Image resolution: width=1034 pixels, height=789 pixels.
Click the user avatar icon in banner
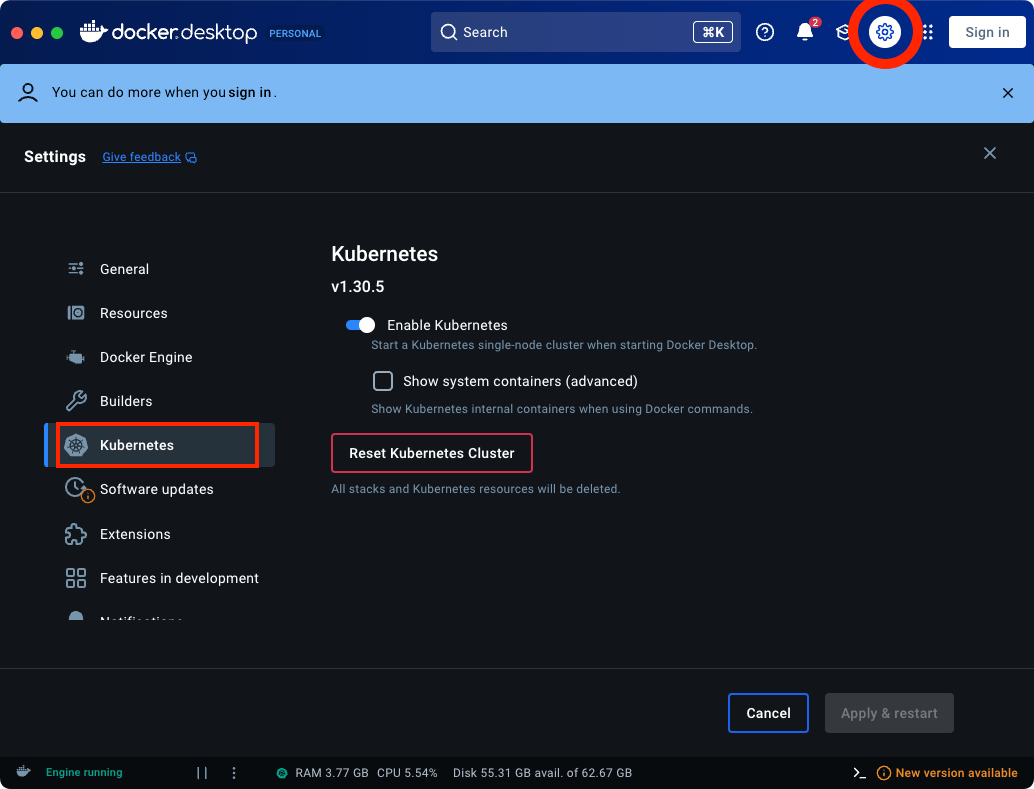(28, 92)
